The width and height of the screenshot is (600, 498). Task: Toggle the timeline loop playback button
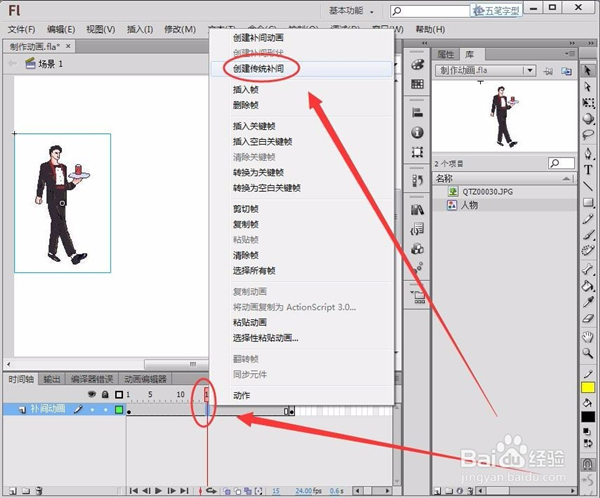tap(211, 491)
